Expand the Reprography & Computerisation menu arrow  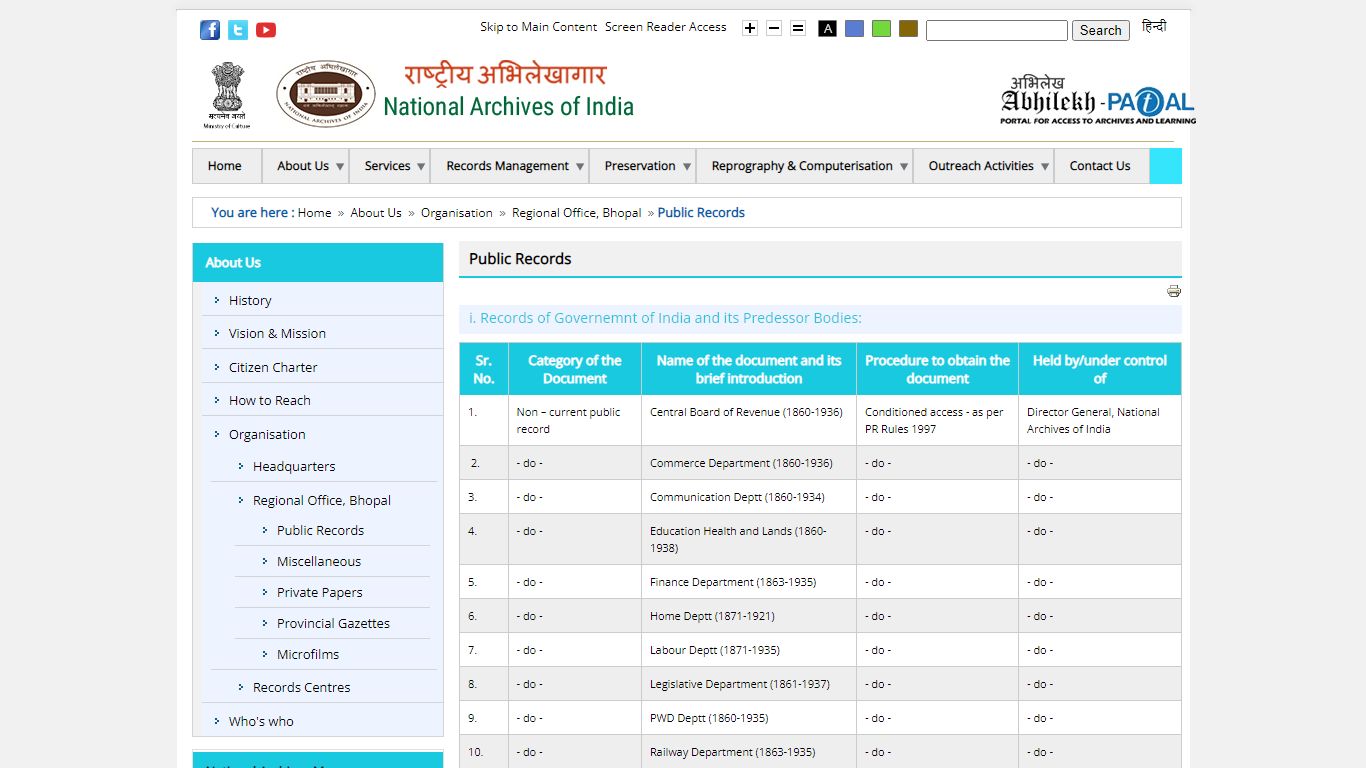(904, 167)
